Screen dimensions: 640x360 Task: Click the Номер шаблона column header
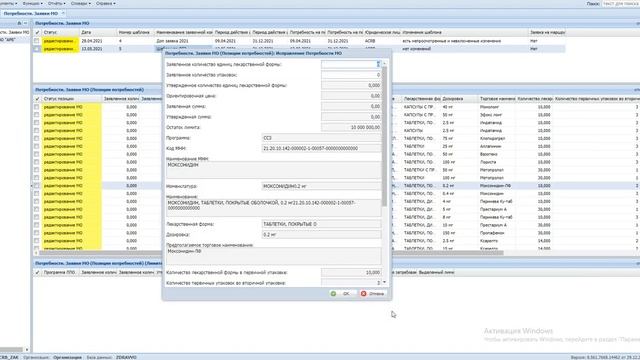click(136, 32)
